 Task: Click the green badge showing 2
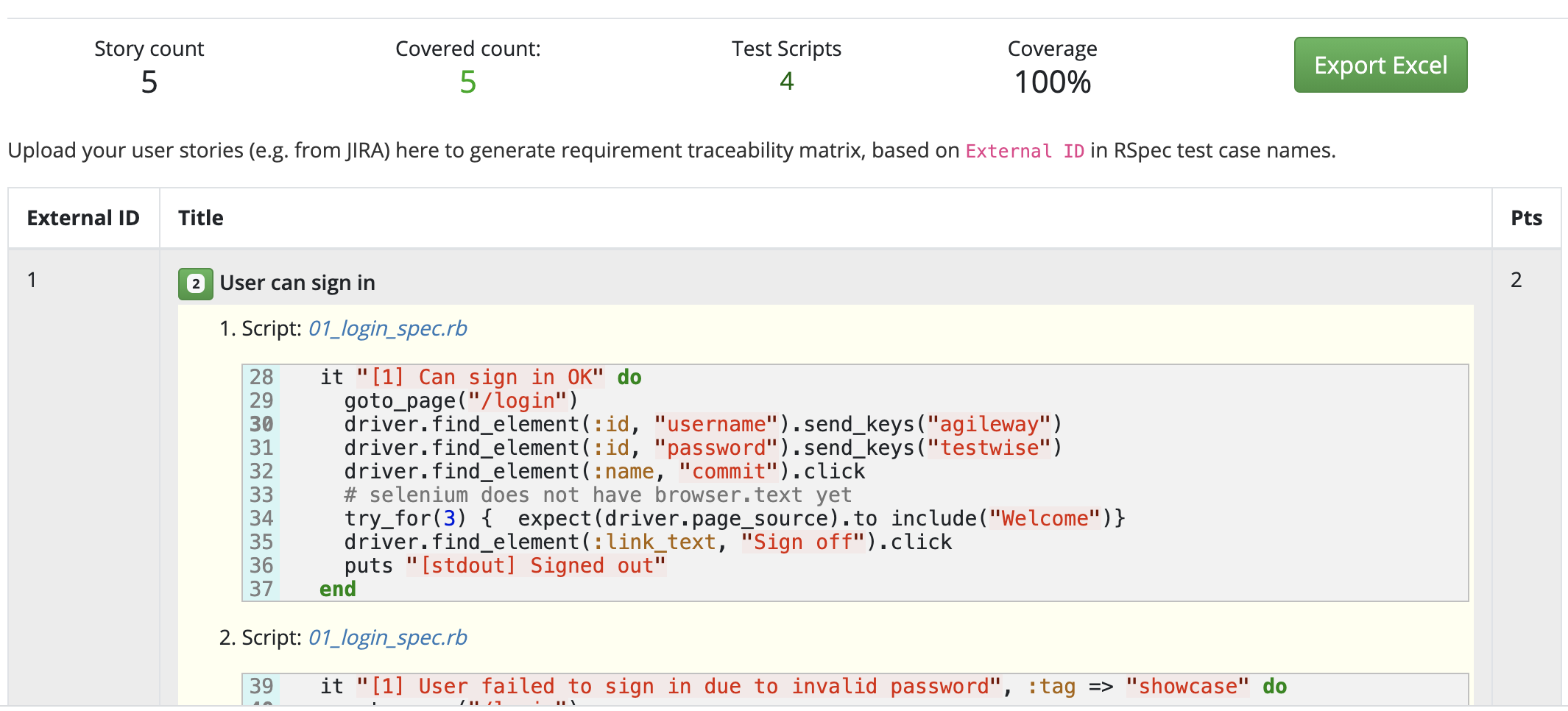(x=196, y=283)
